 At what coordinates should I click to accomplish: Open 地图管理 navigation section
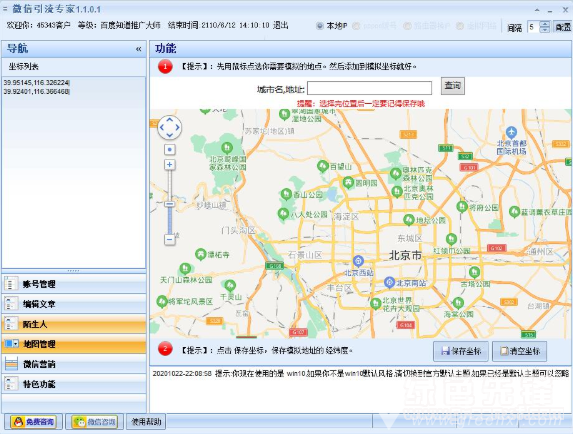[74, 344]
